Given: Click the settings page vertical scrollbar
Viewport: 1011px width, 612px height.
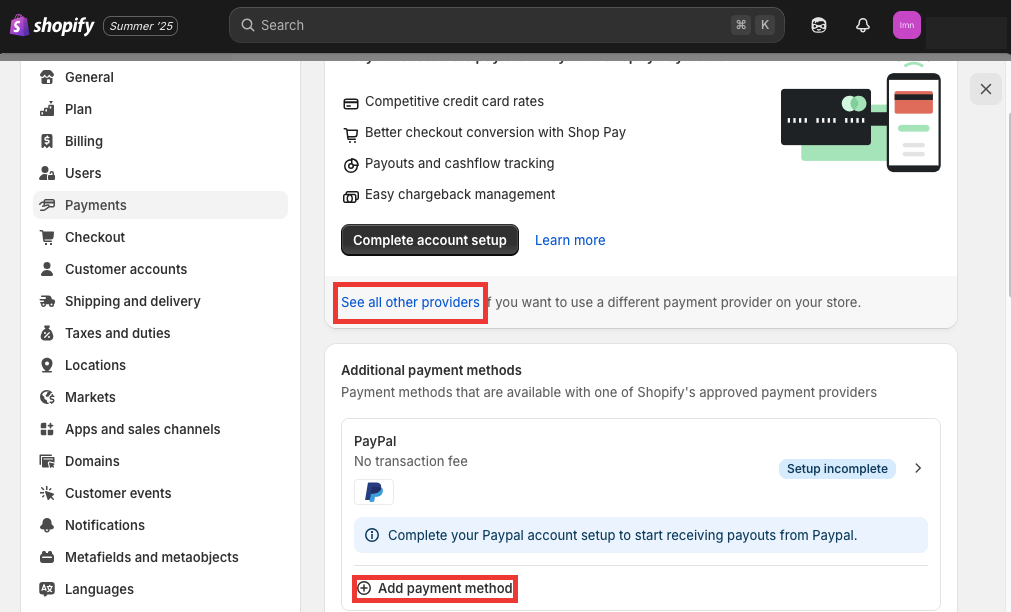Looking at the screenshot, I should [1008, 206].
